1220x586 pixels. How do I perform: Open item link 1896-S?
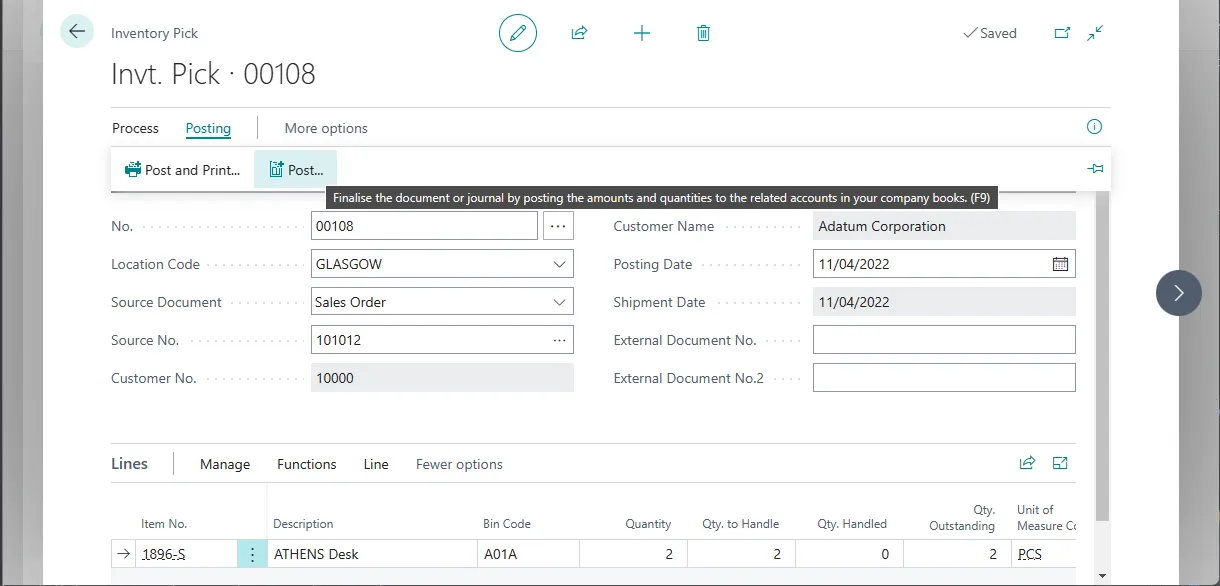pyautogui.click(x=164, y=554)
